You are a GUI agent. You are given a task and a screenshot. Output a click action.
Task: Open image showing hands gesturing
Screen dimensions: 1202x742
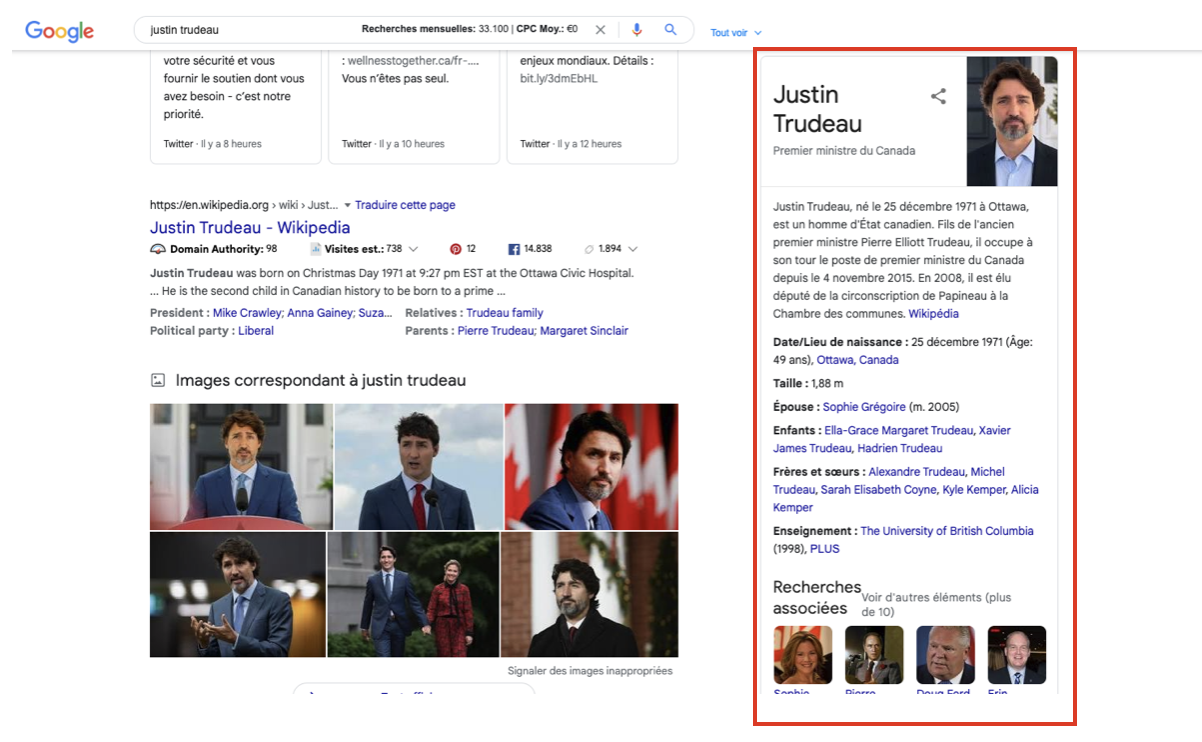point(237,594)
